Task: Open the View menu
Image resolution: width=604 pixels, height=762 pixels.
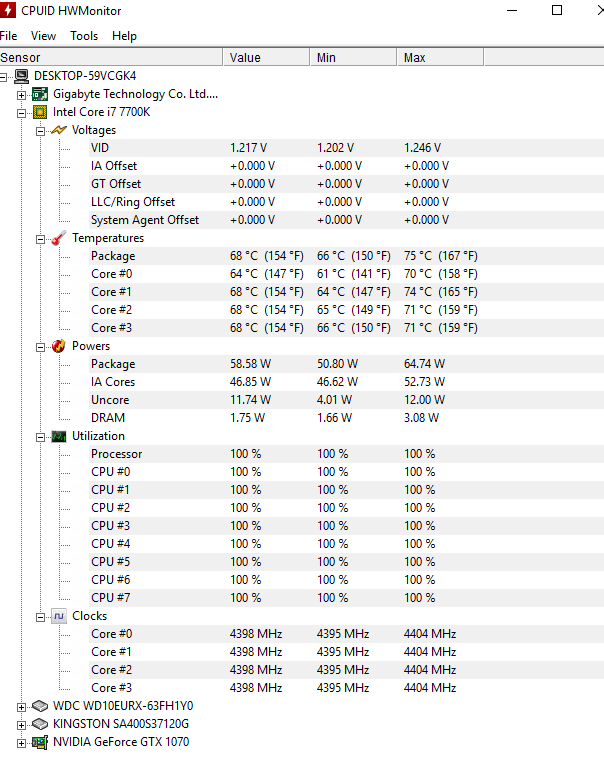Action: coord(43,36)
